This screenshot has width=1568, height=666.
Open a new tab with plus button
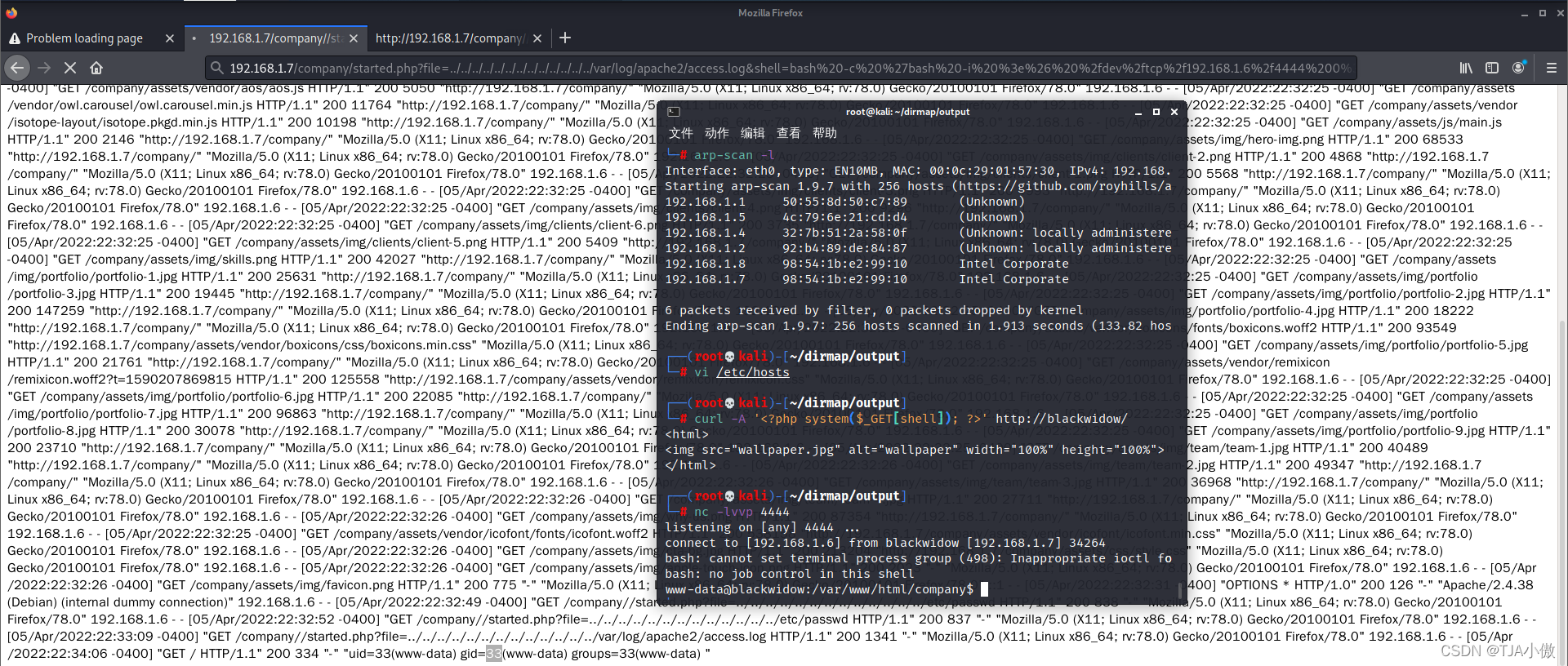(565, 38)
